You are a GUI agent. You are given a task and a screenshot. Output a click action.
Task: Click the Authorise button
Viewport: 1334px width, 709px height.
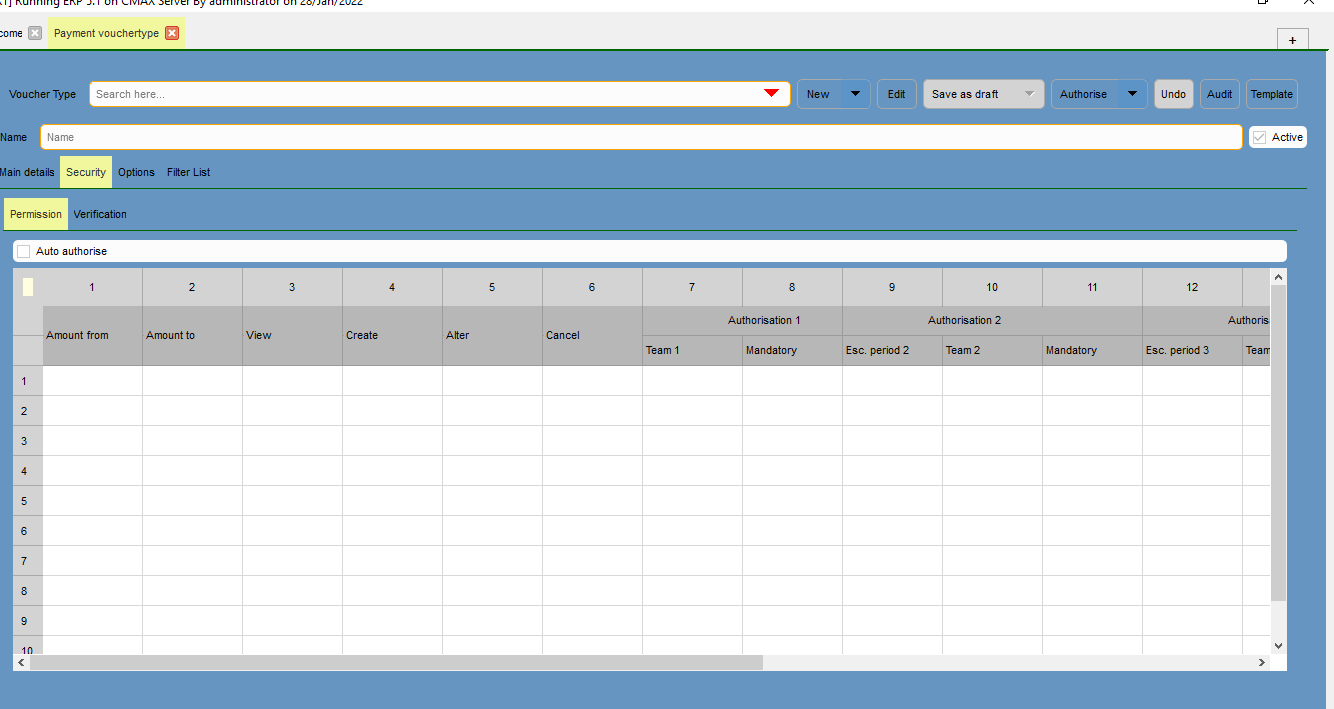[x=1084, y=94]
